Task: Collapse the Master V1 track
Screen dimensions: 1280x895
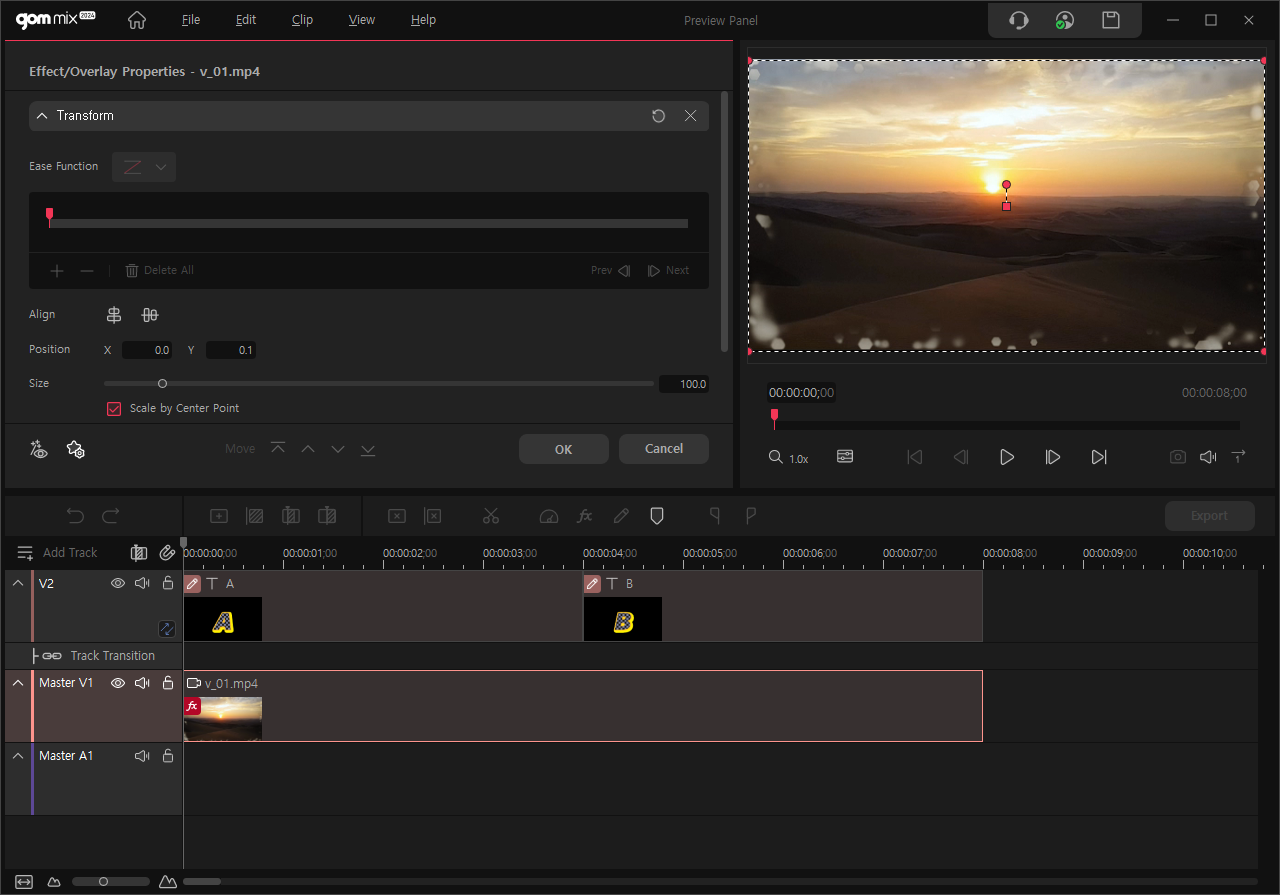Action: click(18, 683)
